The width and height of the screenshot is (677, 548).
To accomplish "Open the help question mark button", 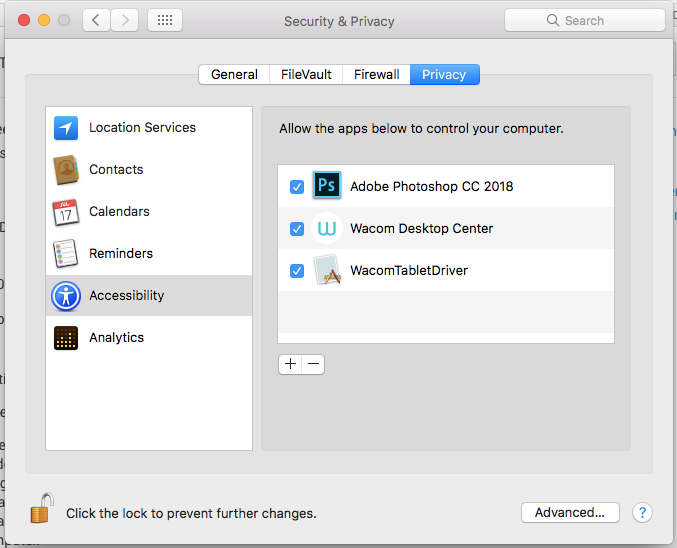I will [x=642, y=512].
